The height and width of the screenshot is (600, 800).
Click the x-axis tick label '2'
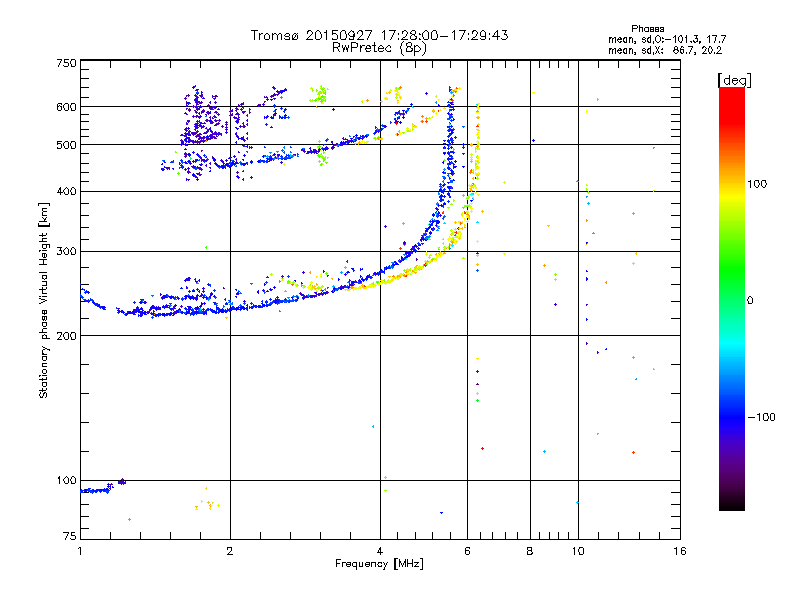(x=230, y=551)
